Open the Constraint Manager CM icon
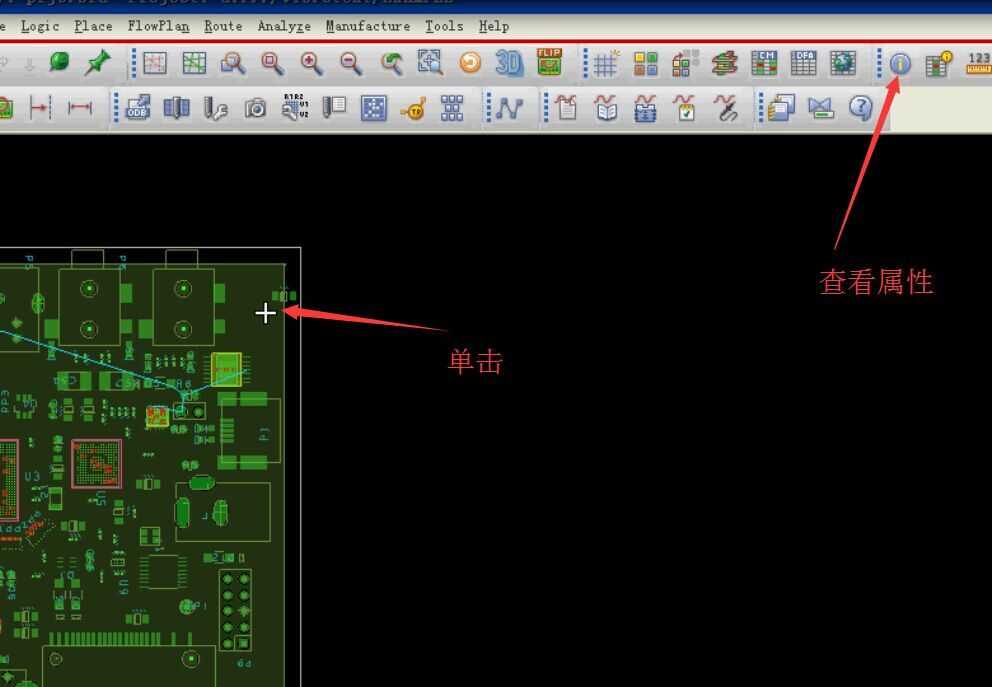This screenshot has width=992, height=687. coord(764,63)
